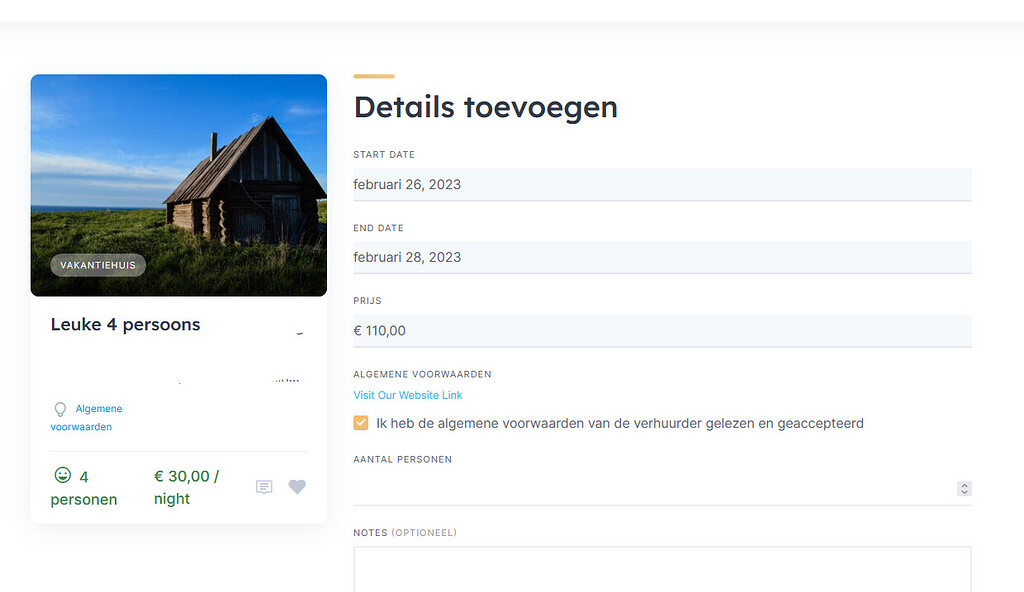1024x592 pixels.
Task: Click the Start Date field showing februari 26
Action: click(662, 184)
